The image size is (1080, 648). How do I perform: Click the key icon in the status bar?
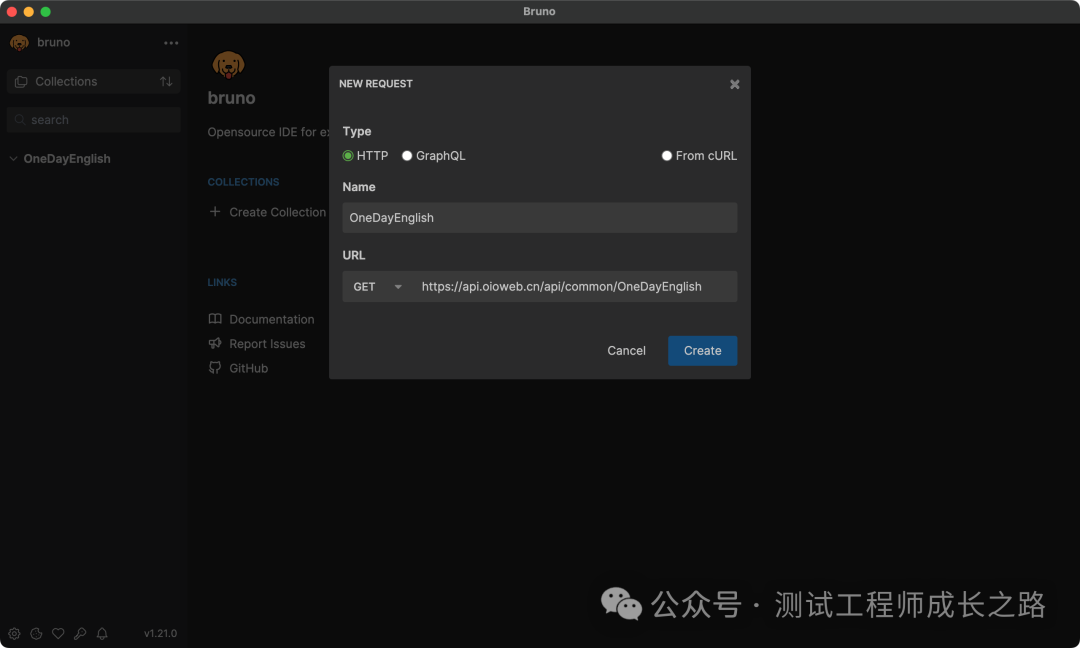80,634
